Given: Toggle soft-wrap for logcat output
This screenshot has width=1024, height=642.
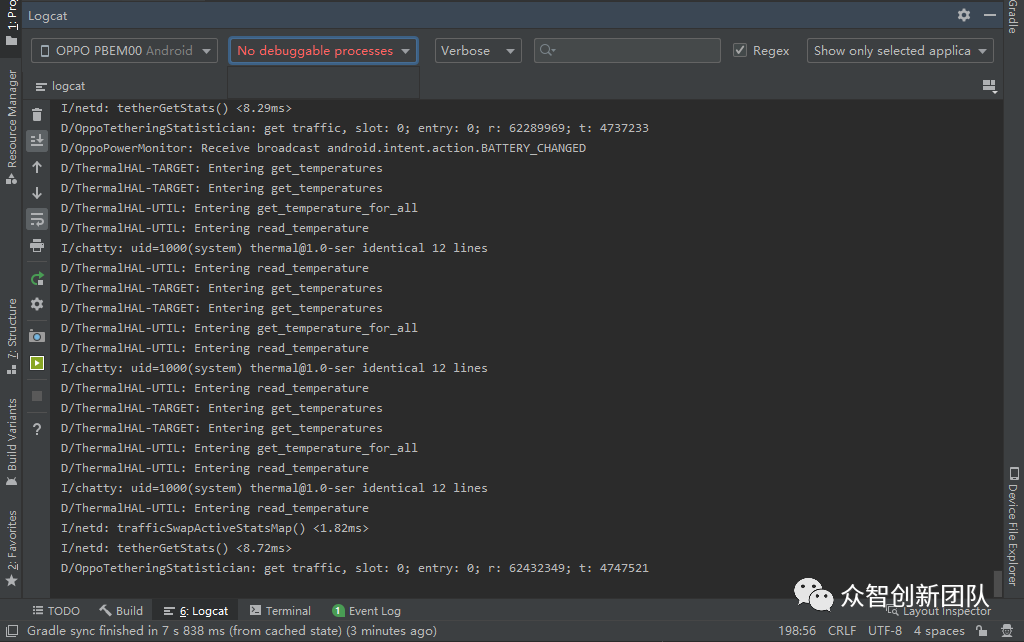Looking at the screenshot, I should click(37, 219).
